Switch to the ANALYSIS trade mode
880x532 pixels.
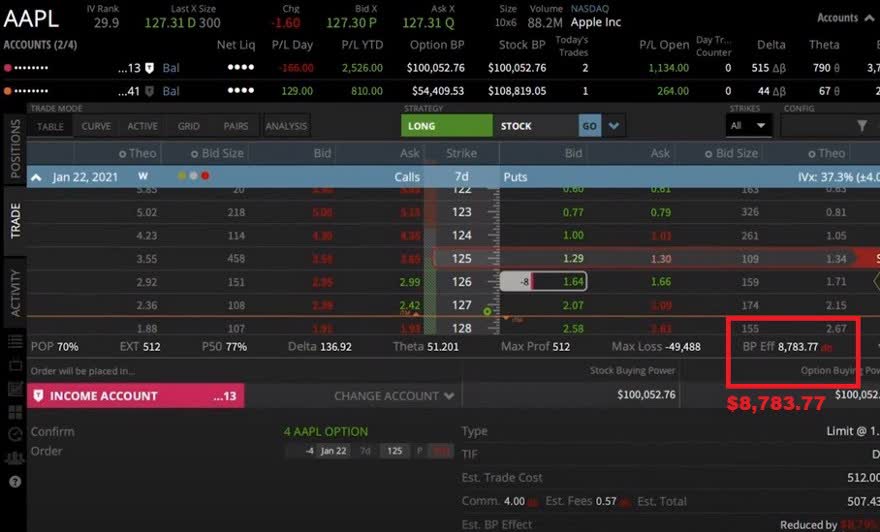(286, 126)
